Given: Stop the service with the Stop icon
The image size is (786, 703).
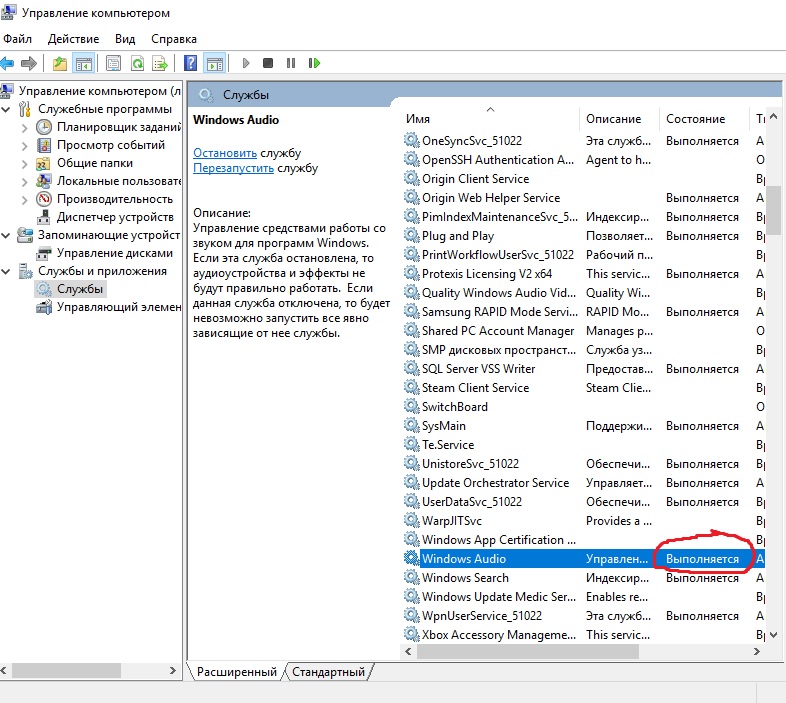Looking at the screenshot, I should [268, 63].
